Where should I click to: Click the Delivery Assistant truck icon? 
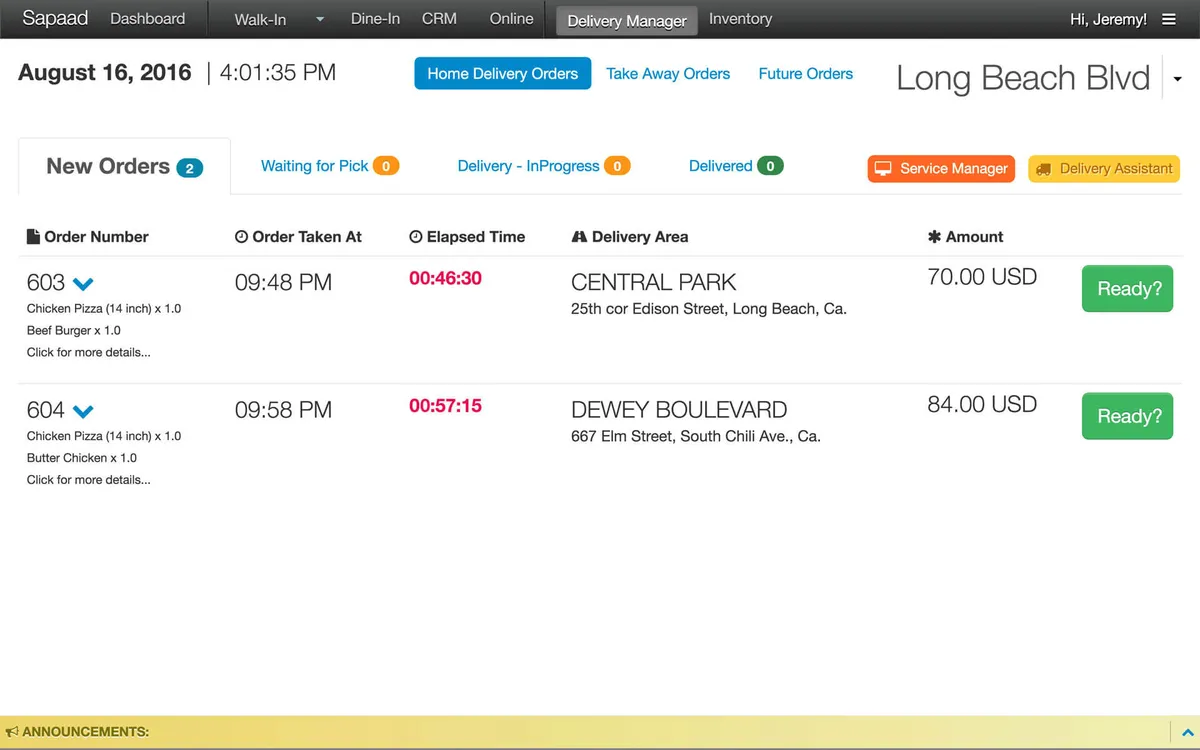click(1043, 169)
